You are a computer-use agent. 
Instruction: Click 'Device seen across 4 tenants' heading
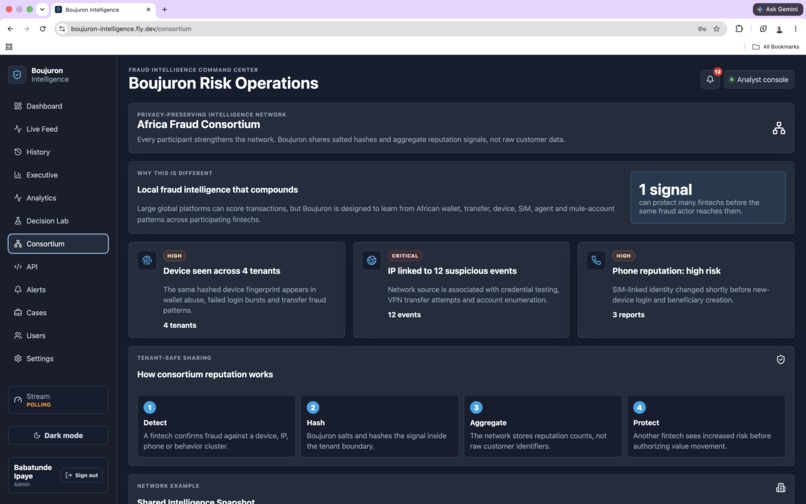[222, 271]
